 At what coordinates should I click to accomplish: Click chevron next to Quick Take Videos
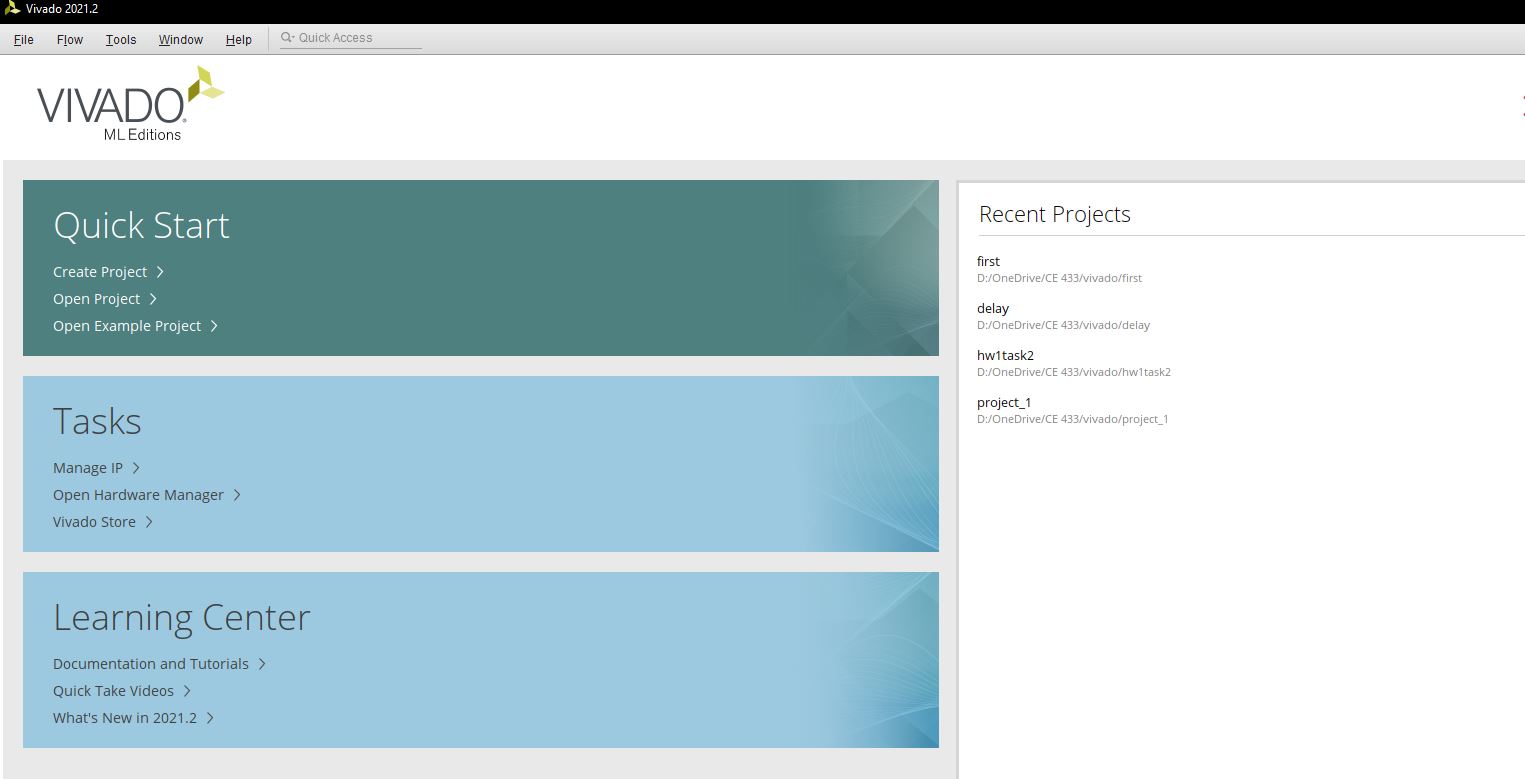point(187,691)
